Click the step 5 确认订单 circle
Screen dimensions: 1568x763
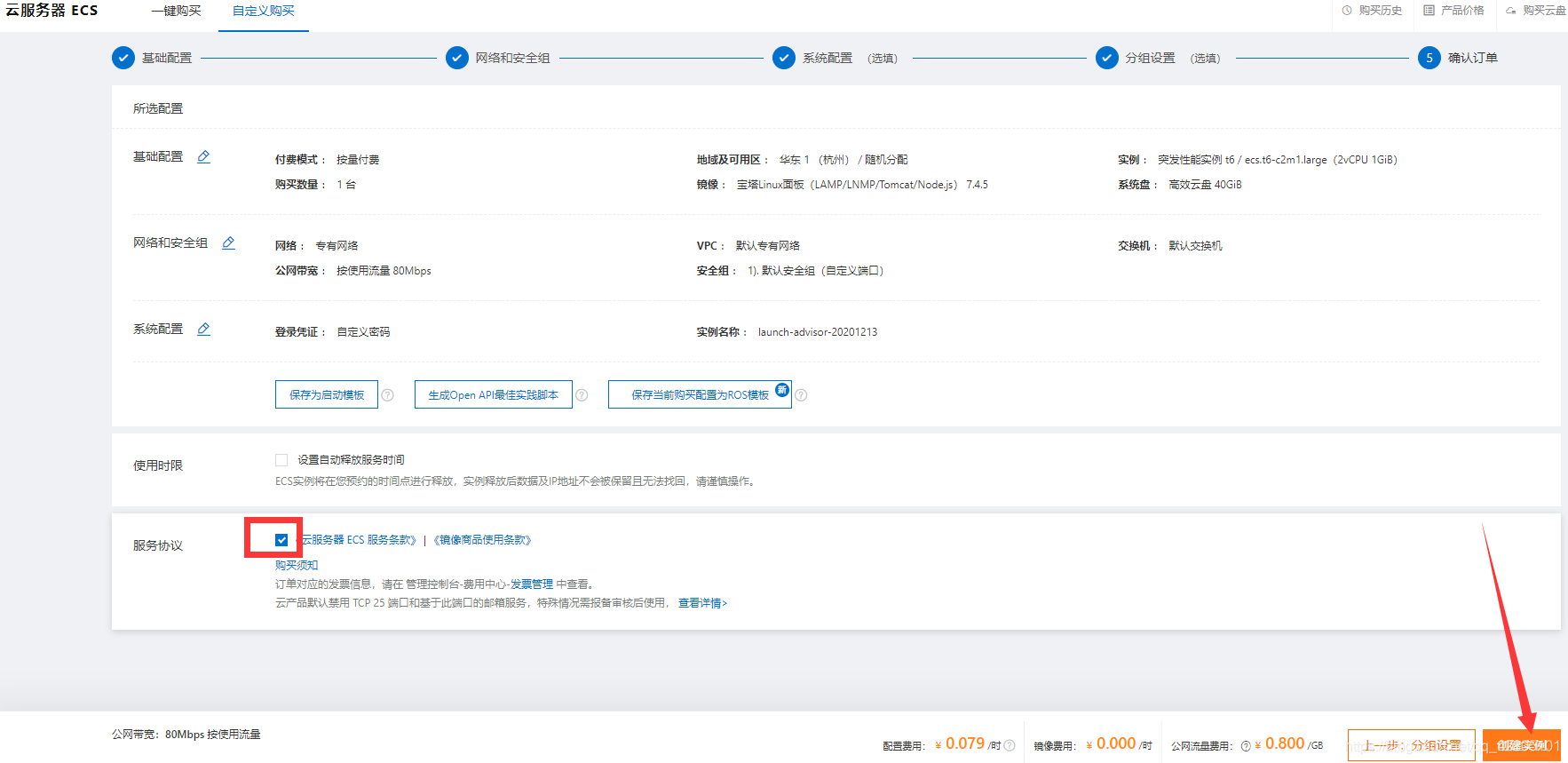coord(1429,58)
